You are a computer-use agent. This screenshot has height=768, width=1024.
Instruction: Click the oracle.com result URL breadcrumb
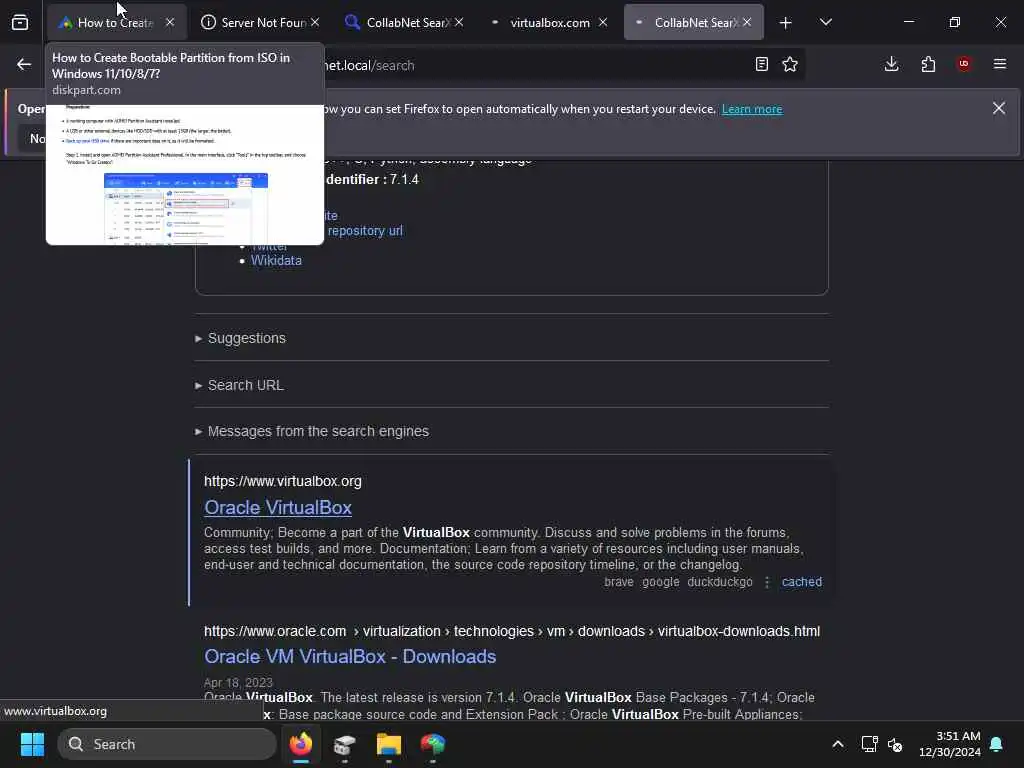click(512, 632)
